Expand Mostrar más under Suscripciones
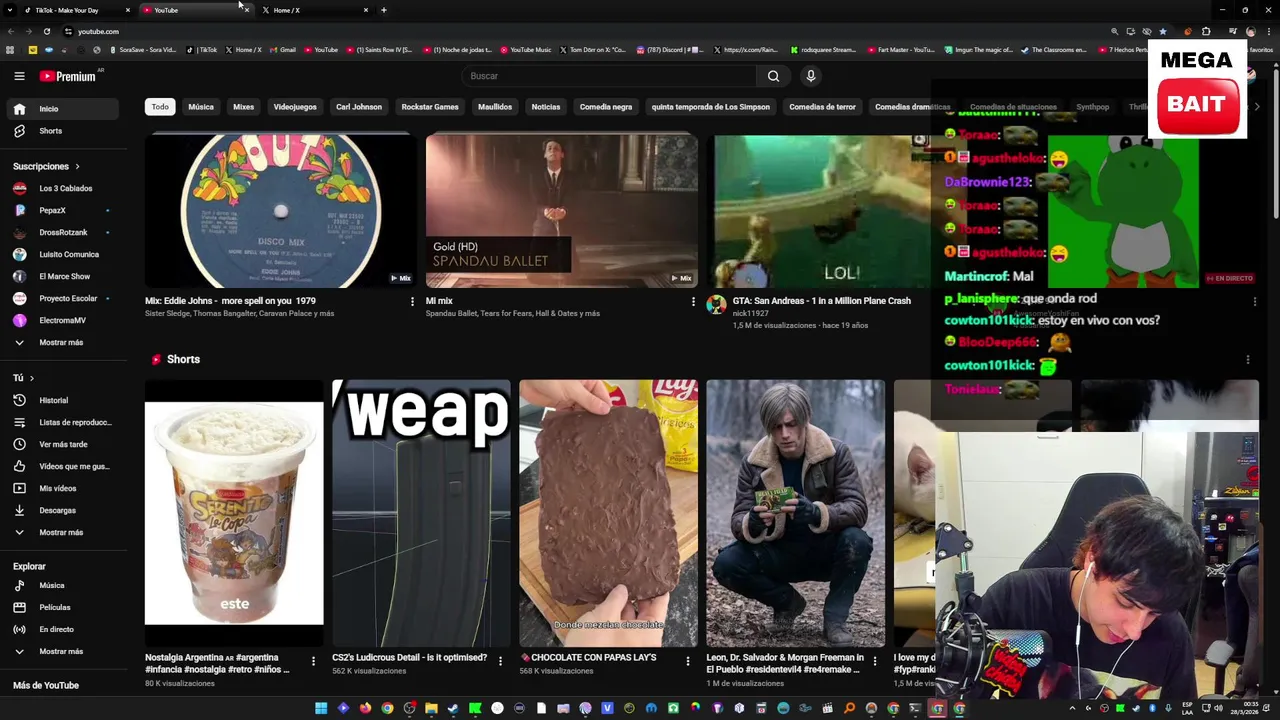1280x720 pixels. pos(65,342)
